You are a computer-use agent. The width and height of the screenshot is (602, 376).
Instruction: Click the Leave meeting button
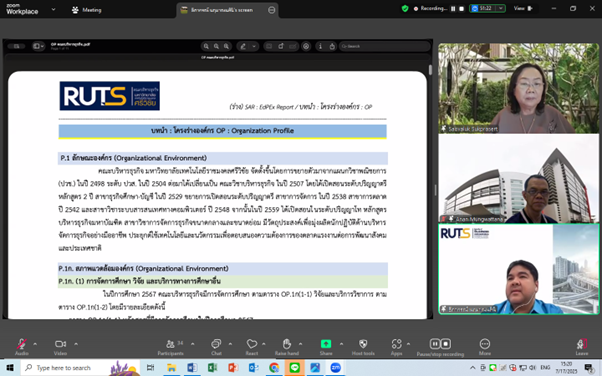[581, 347]
